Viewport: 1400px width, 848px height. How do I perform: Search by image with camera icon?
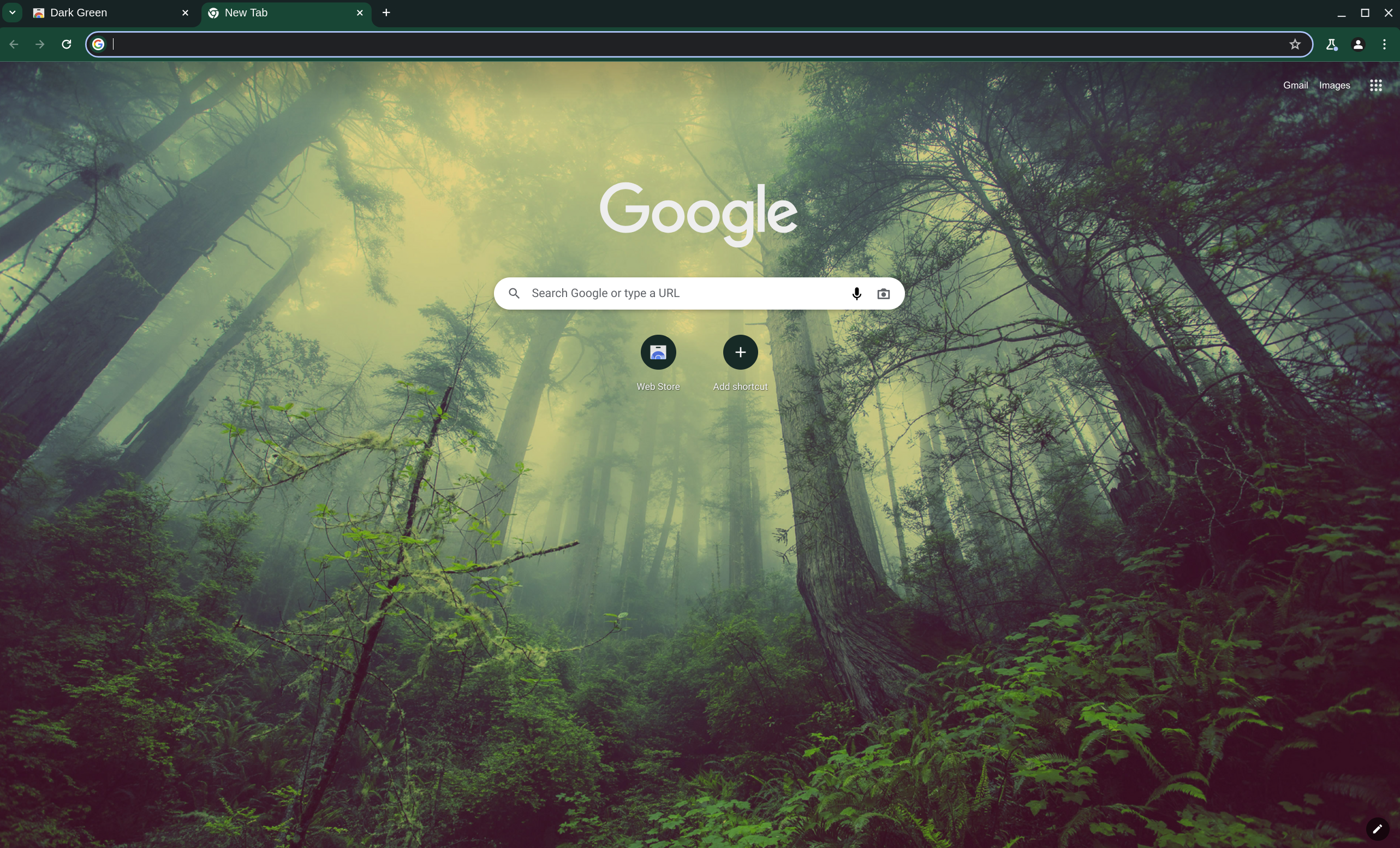click(x=883, y=294)
